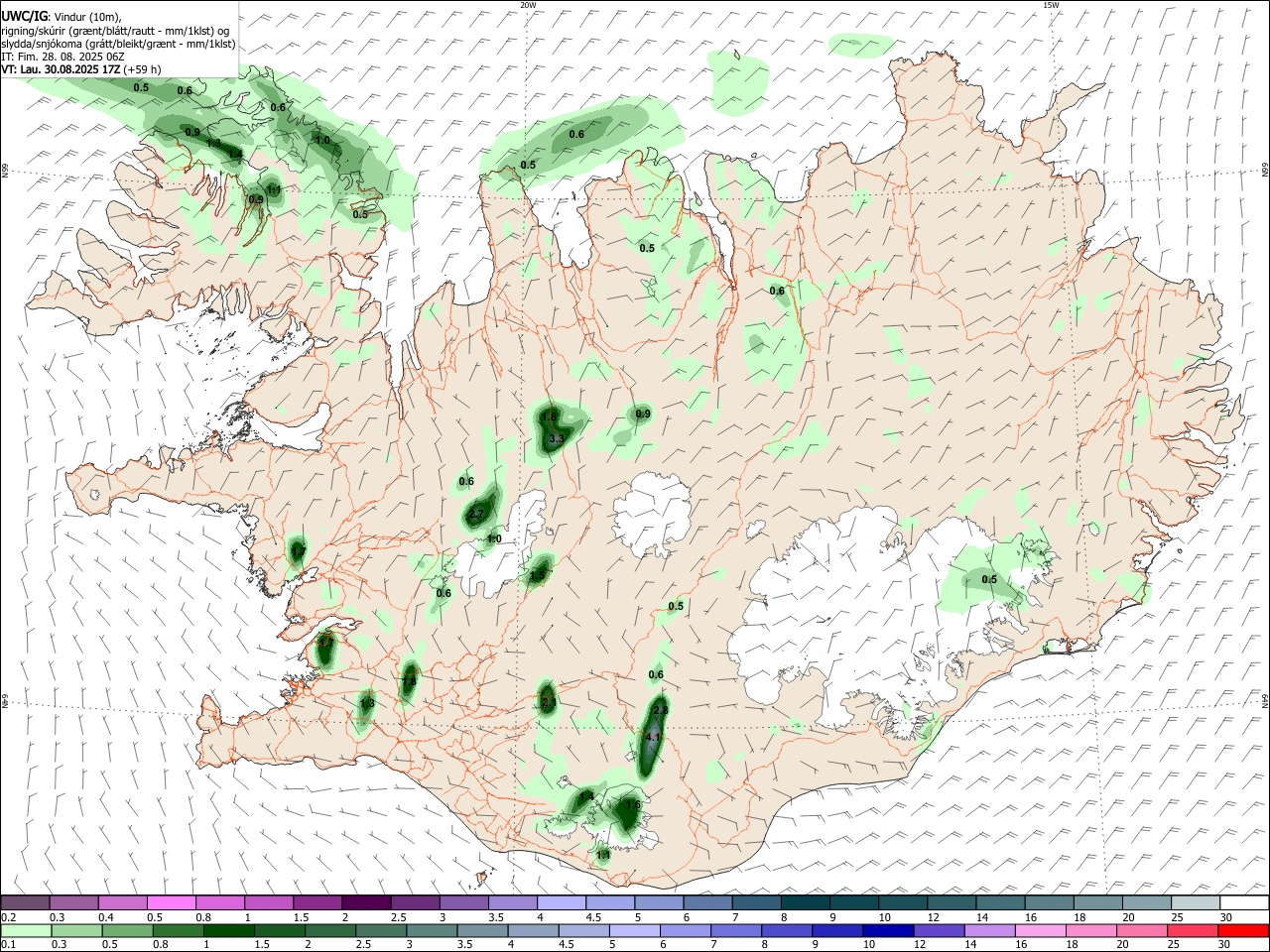The height and width of the screenshot is (952, 1270).
Task: Select the 'IT: Fim. 28. 08. 2025 06Z' line
Action: pos(63,58)
